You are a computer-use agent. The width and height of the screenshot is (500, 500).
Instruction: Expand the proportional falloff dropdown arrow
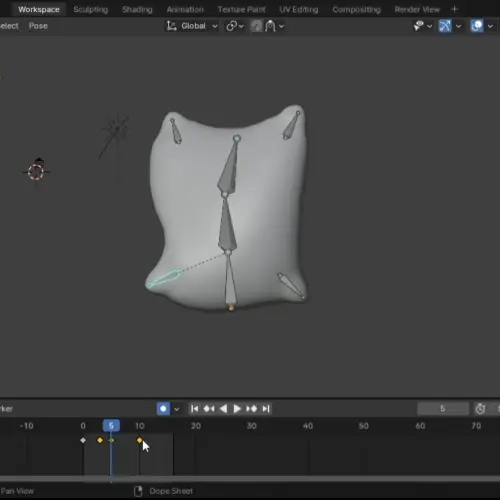click(x=281, y=26)
